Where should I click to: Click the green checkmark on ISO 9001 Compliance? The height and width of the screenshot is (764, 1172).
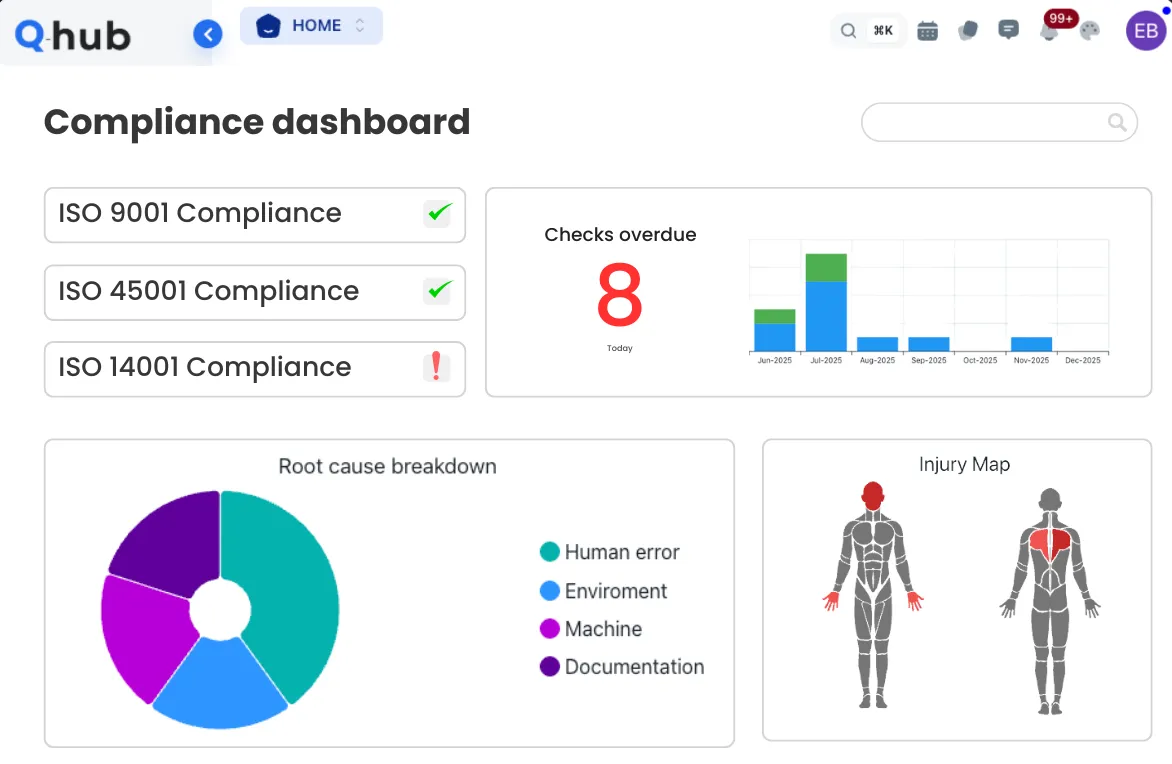click(x=437, y=213)
